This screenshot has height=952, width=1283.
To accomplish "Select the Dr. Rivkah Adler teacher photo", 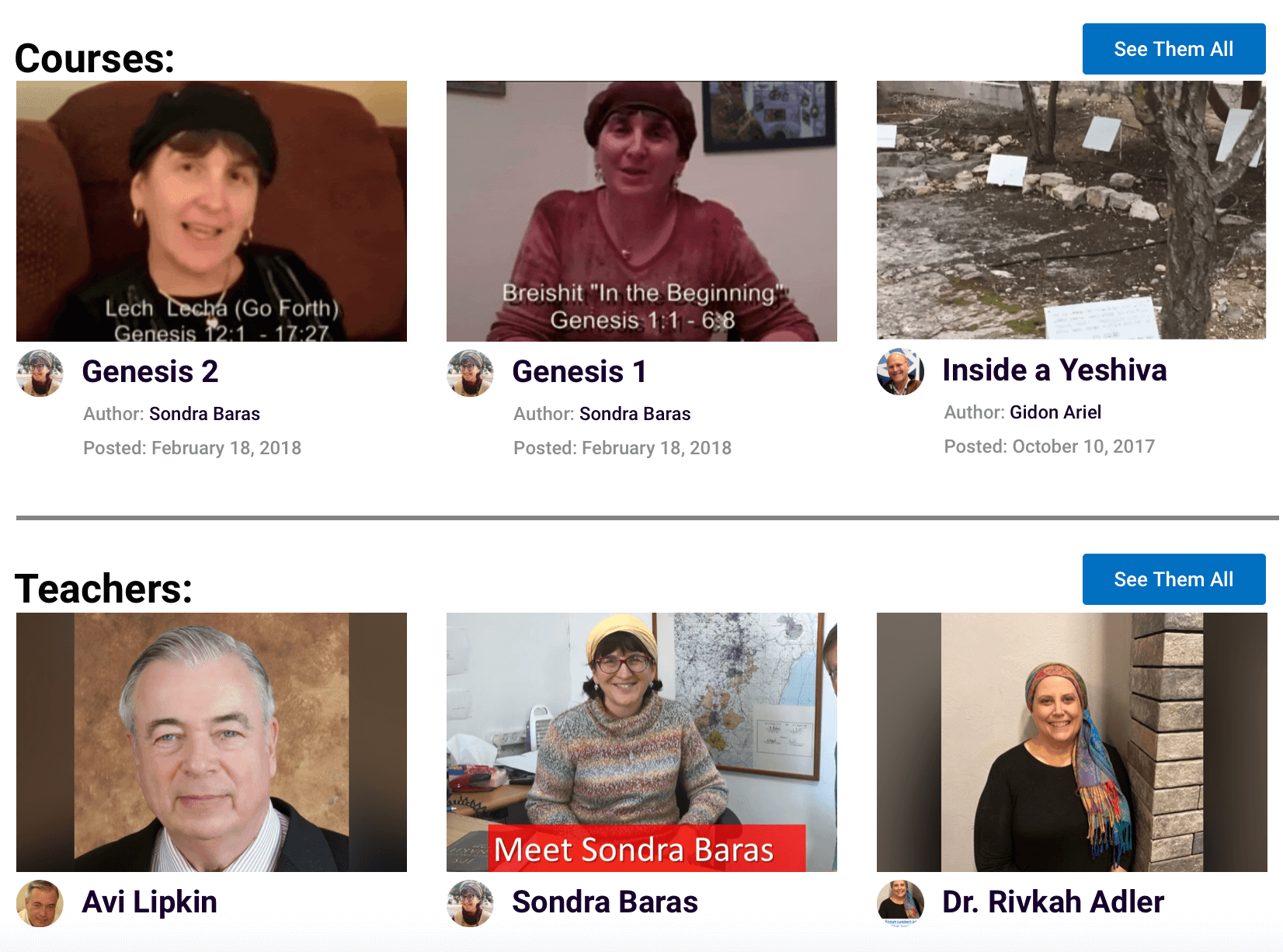I will coord(1072,742).
